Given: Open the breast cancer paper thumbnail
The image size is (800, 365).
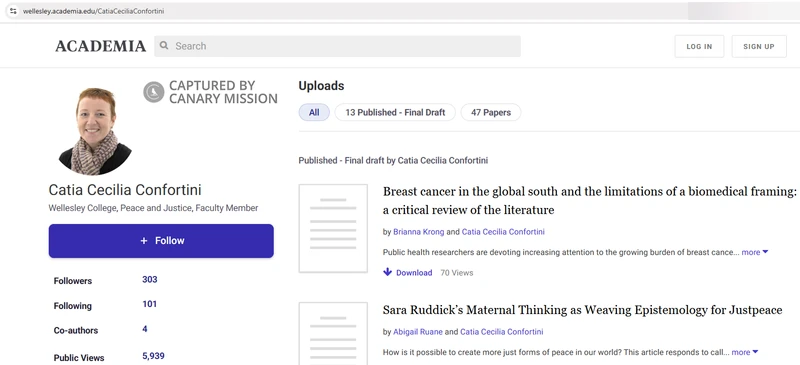Looking at the screenshot, I should [x=333, y=228].
